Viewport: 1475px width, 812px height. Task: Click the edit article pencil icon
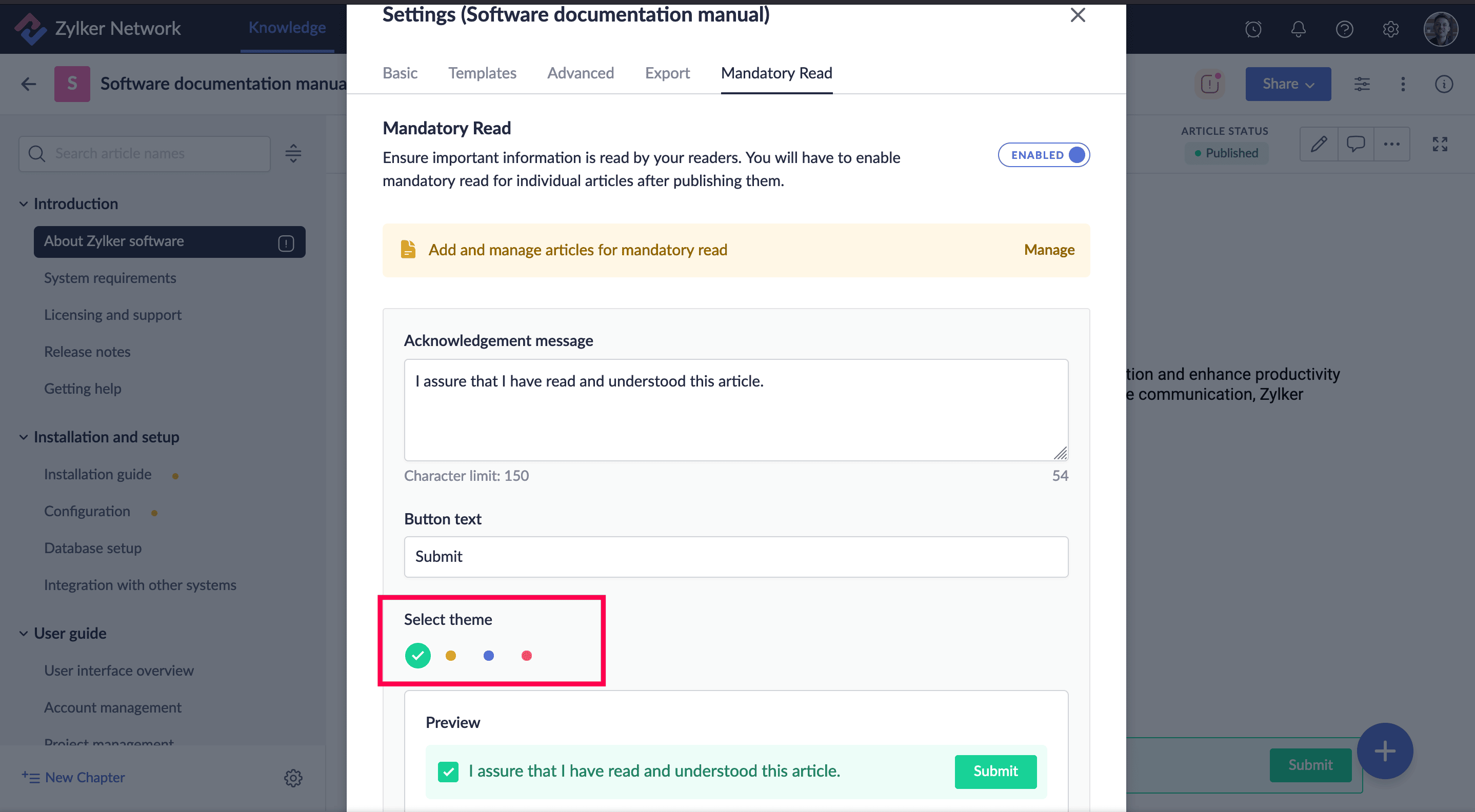pyautogui.click(x=1319, y=144)
